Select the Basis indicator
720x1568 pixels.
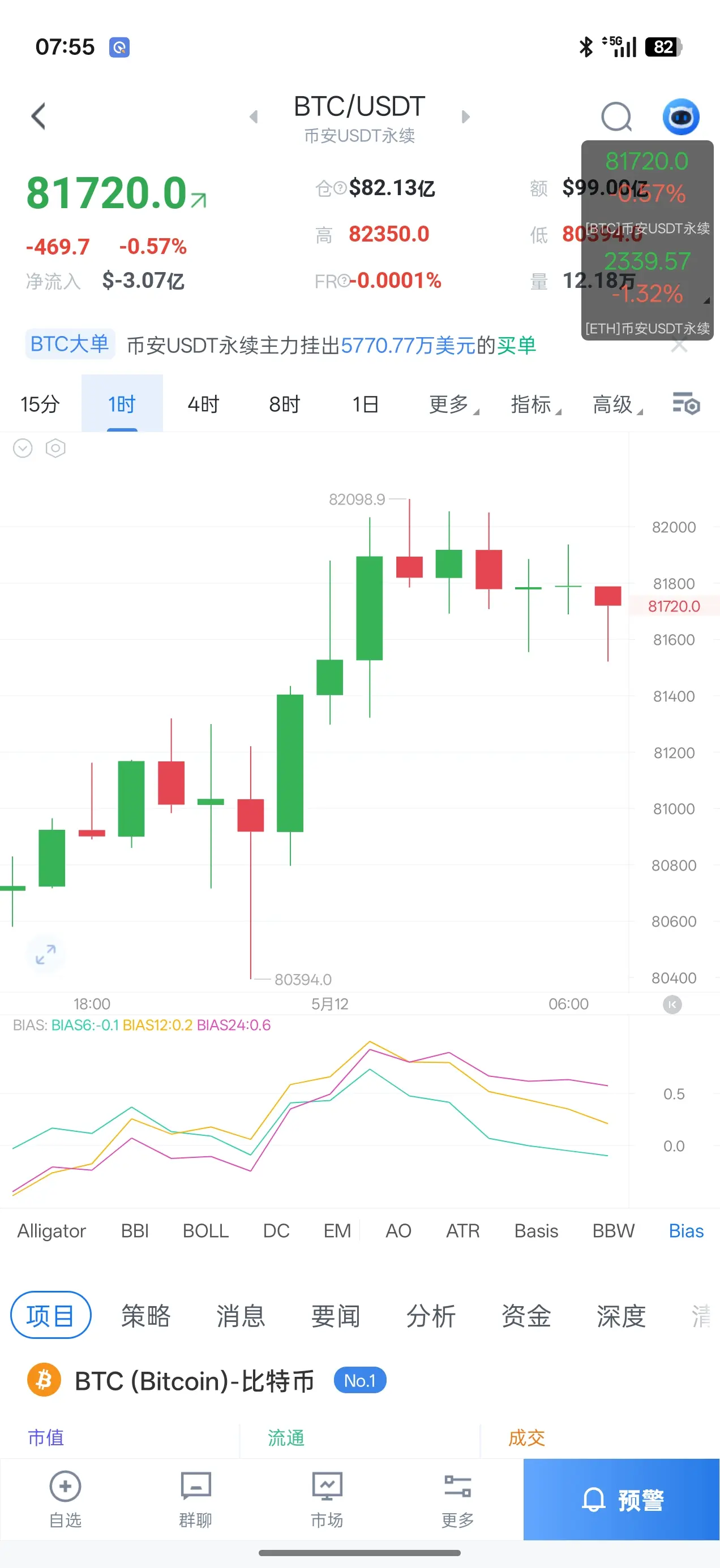coord(536,1231)
